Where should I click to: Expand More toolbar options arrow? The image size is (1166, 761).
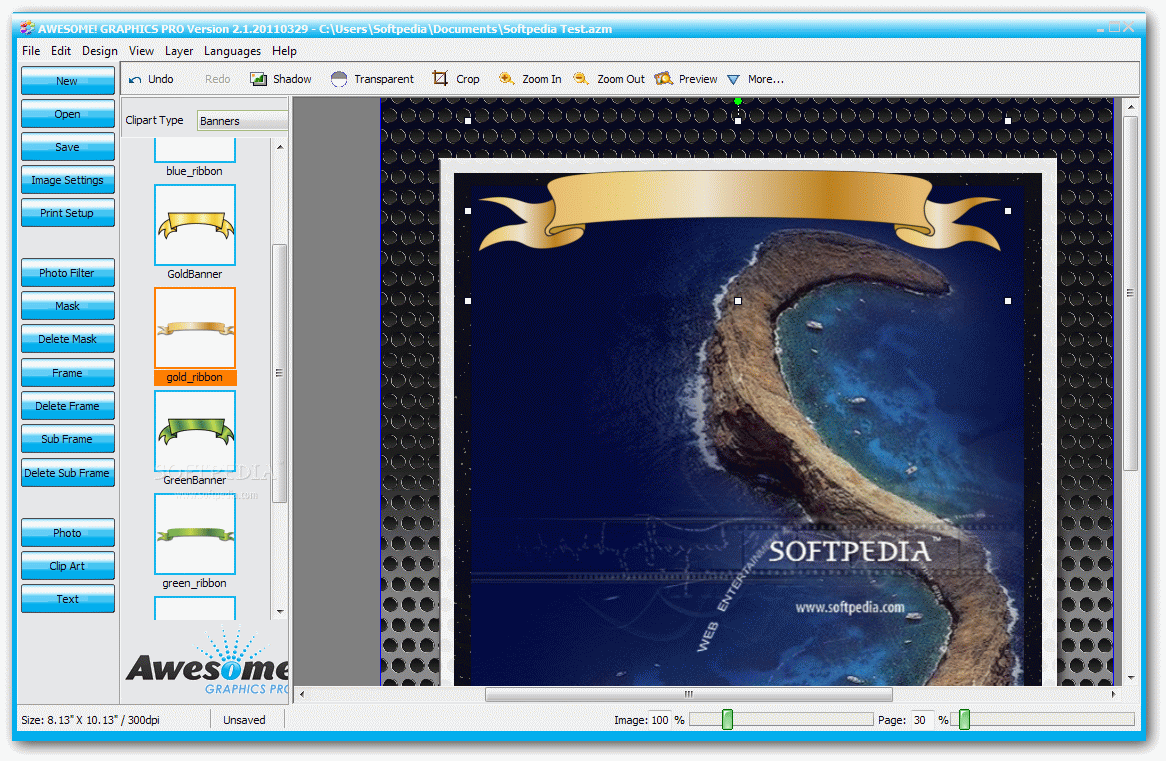coord(733,80)
